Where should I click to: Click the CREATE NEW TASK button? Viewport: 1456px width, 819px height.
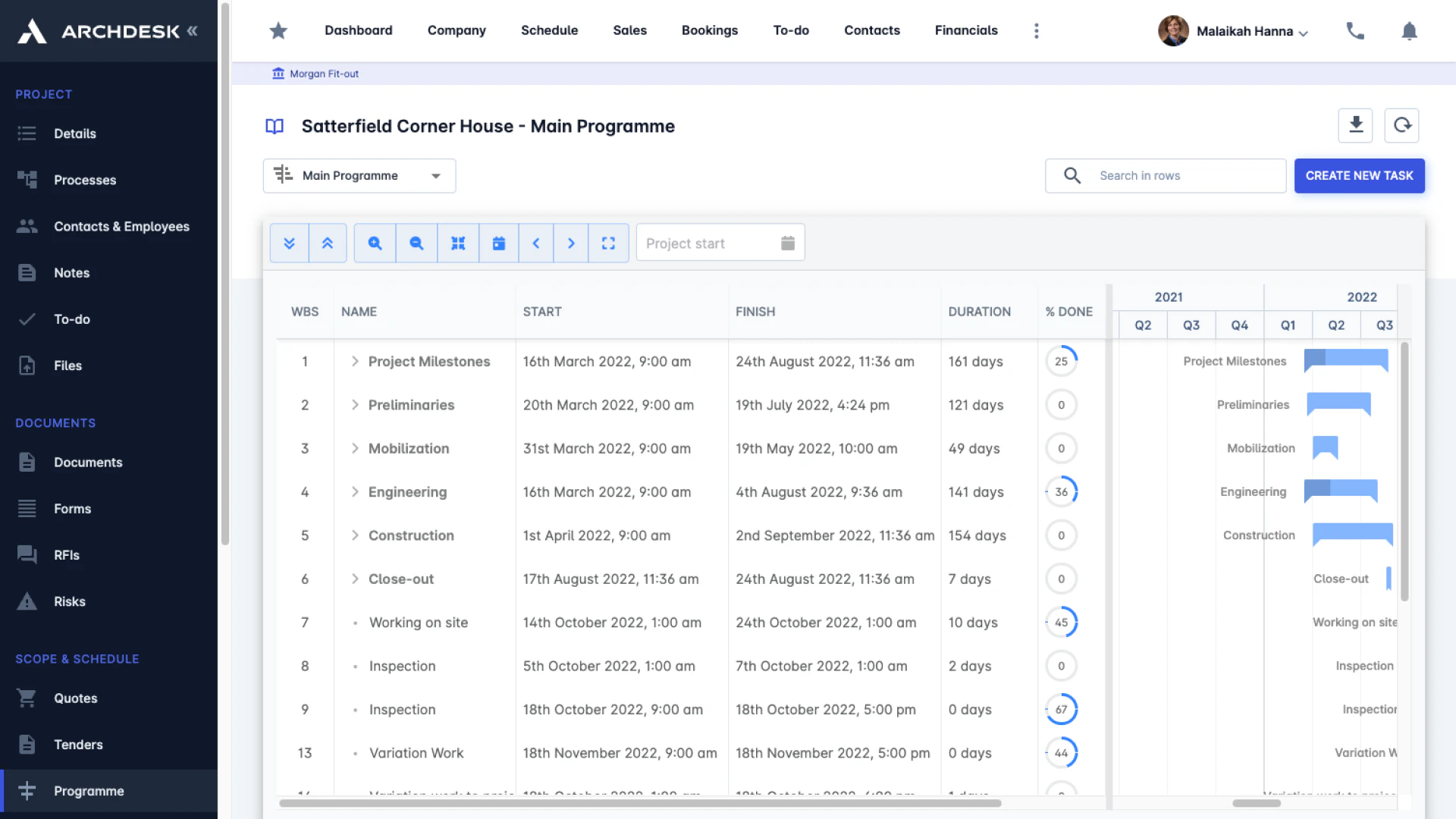[1359, 175]
